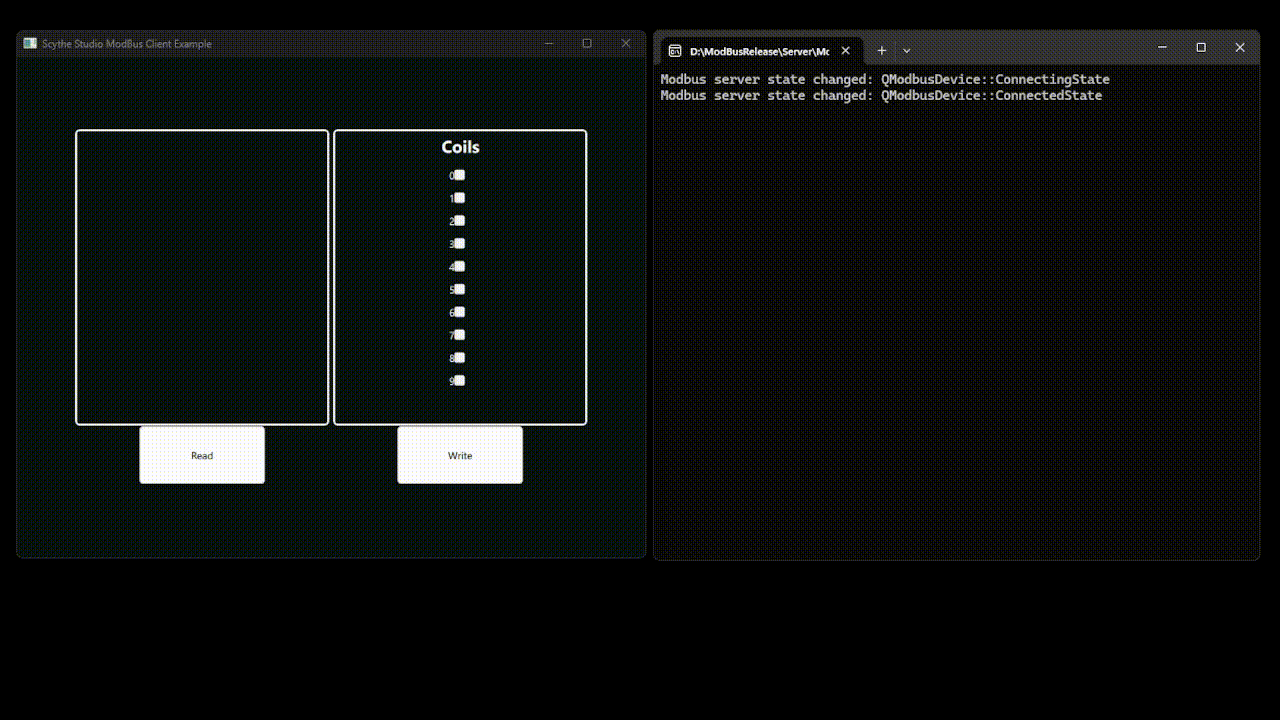Enable coil 3 in the Coils list
Image resolution: width=1280 pixels, height=720 pixels.
point(459,243)
